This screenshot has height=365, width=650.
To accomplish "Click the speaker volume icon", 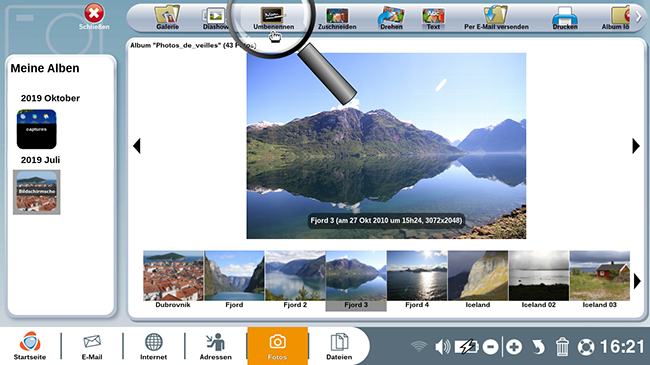I will [443, 346].
